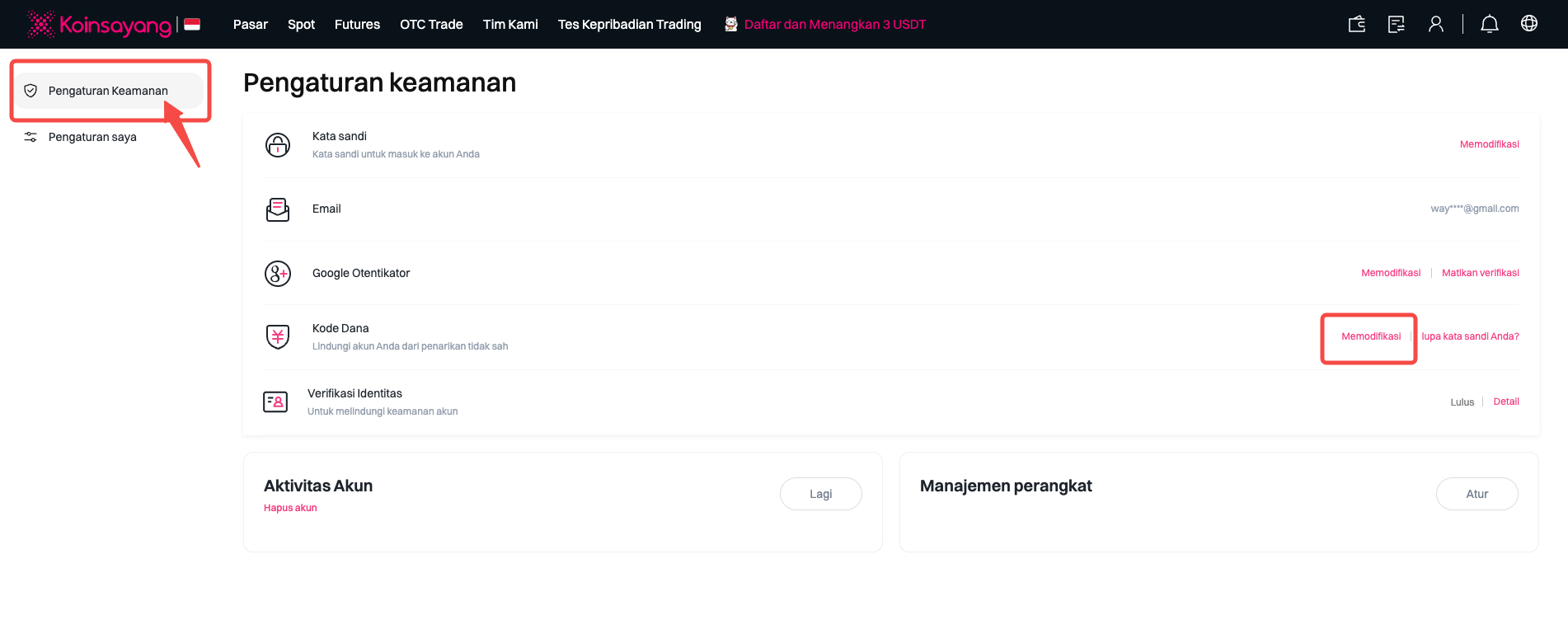
Task: Click the user profile icon
Action: pos(1435,24)
